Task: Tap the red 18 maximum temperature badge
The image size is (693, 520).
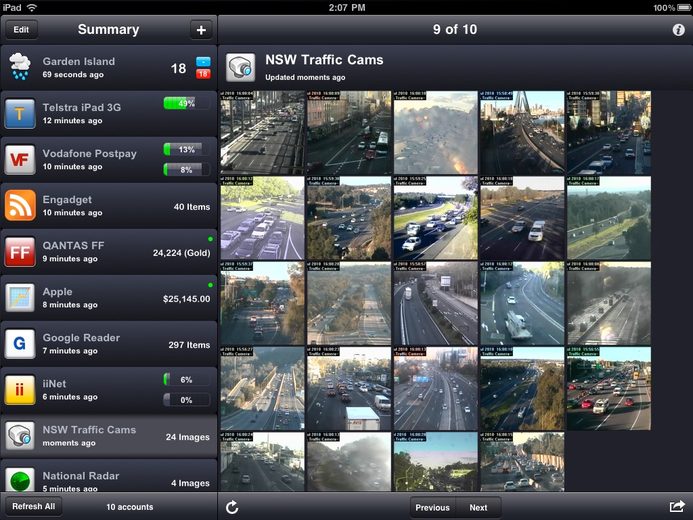Action: (203, 74)
